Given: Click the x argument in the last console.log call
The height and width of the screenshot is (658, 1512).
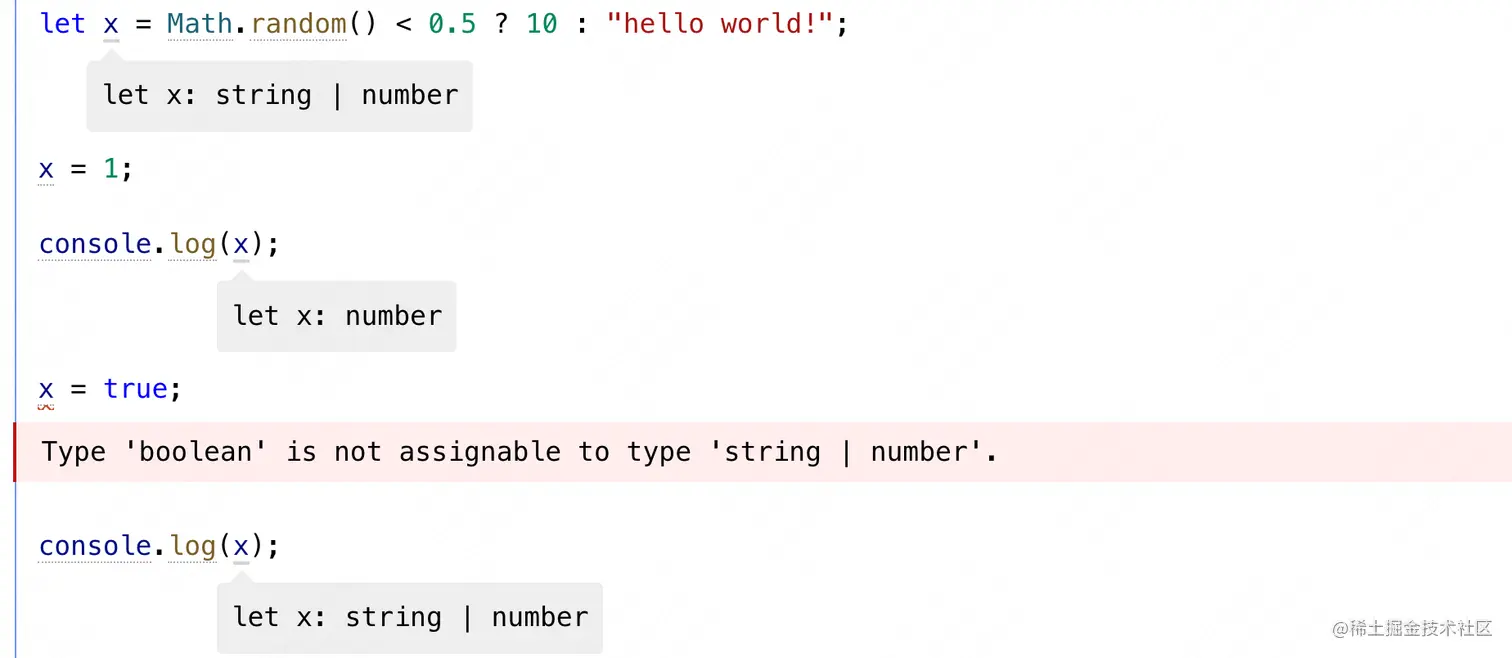Looking at the screenshot, I should 241,546.
